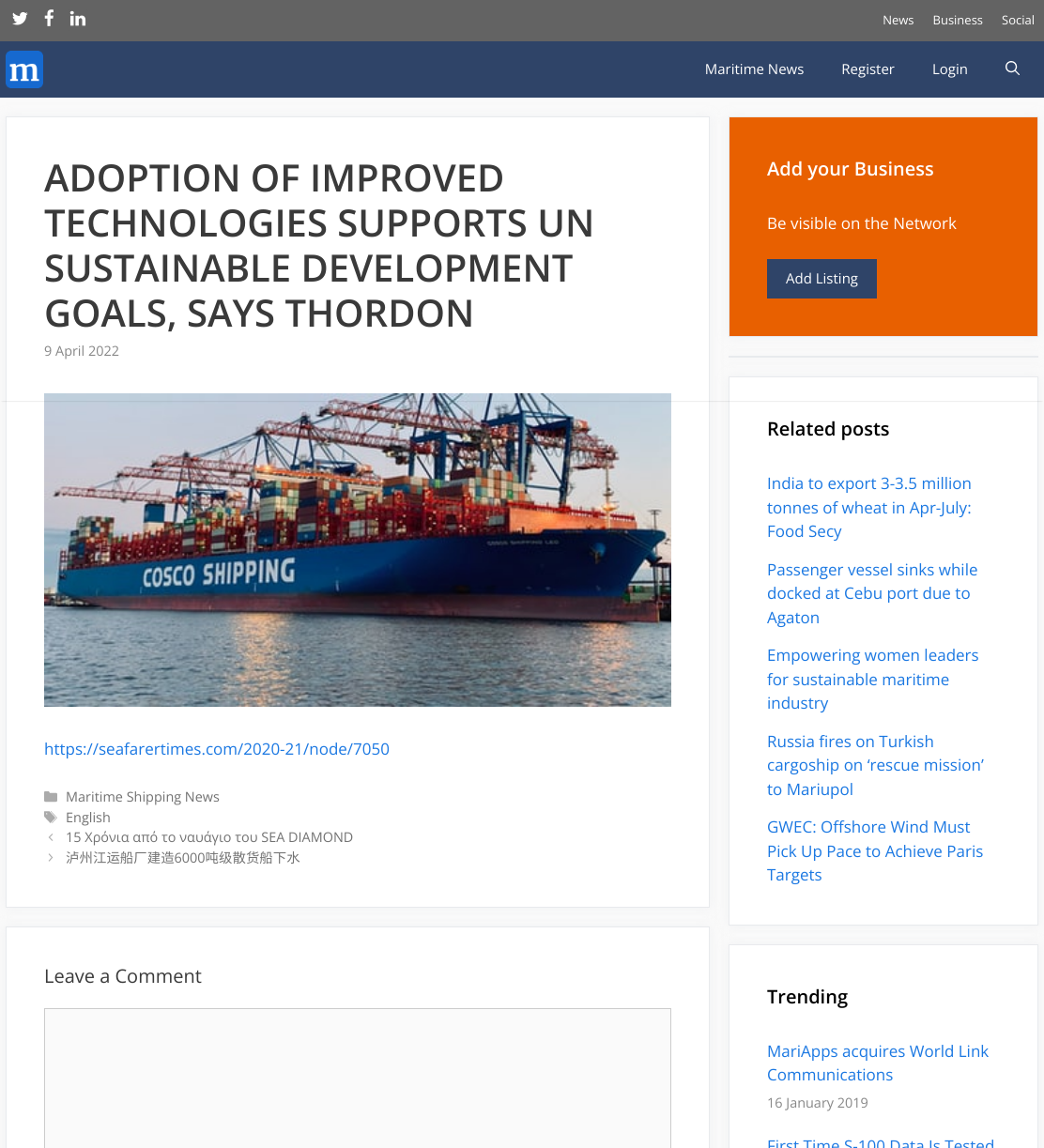Open next post with Chinese title
Image resolution: width=1044 pixels, height=1148 pixels.
183,858
